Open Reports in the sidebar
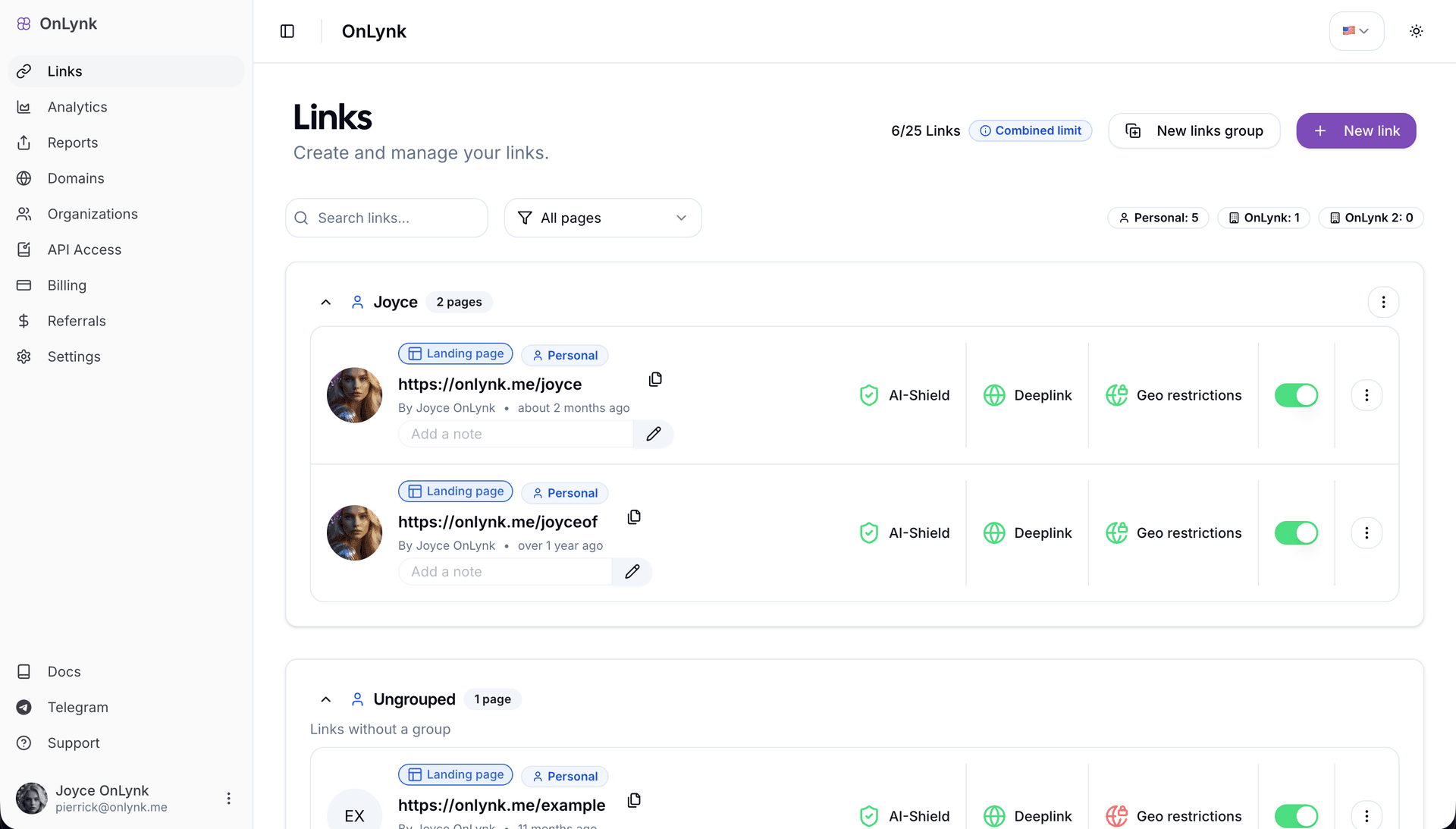 (126, 143)
